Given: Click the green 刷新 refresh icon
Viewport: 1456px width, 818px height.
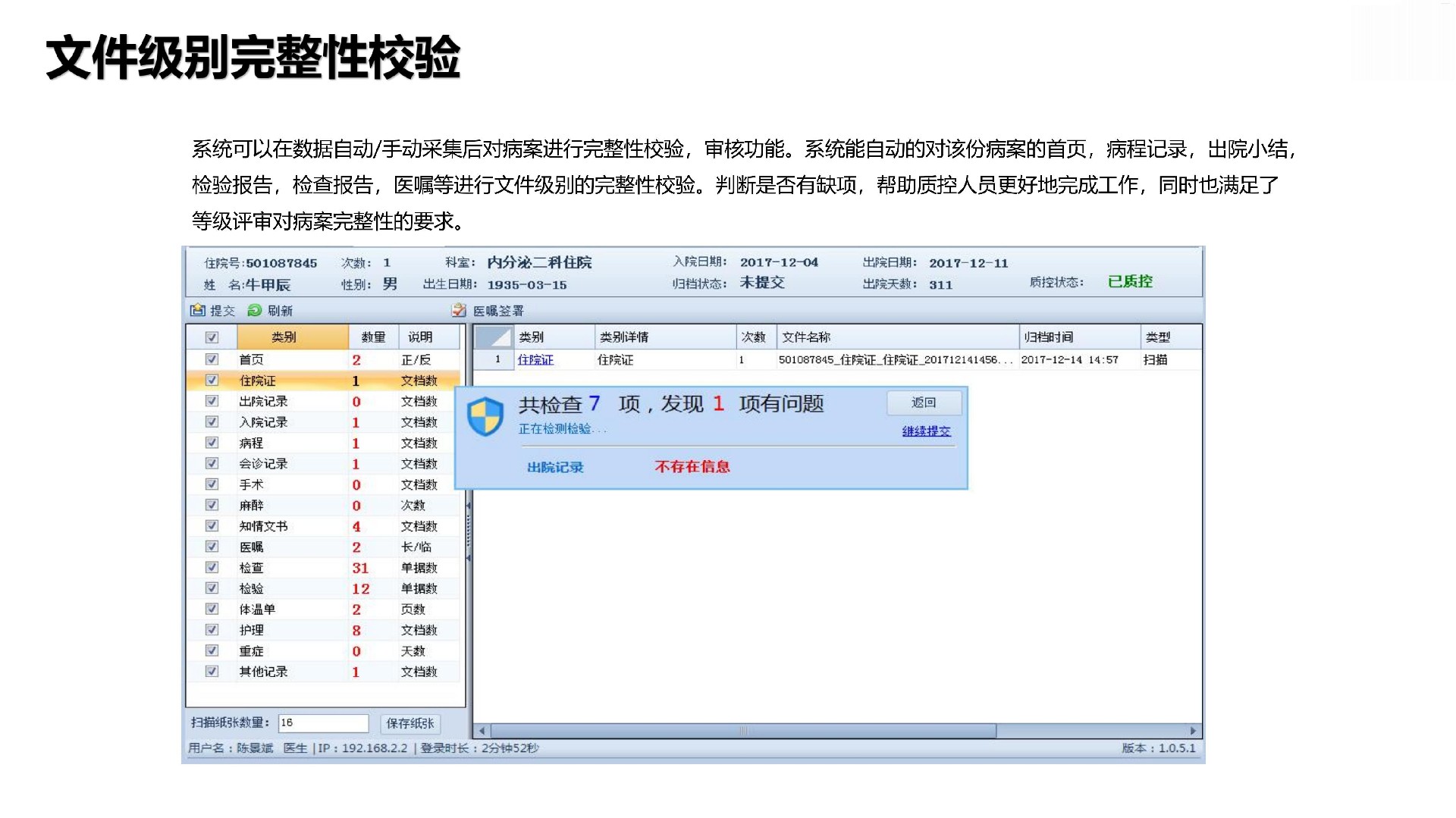Looking at the screenshot, I should (255, 310).
